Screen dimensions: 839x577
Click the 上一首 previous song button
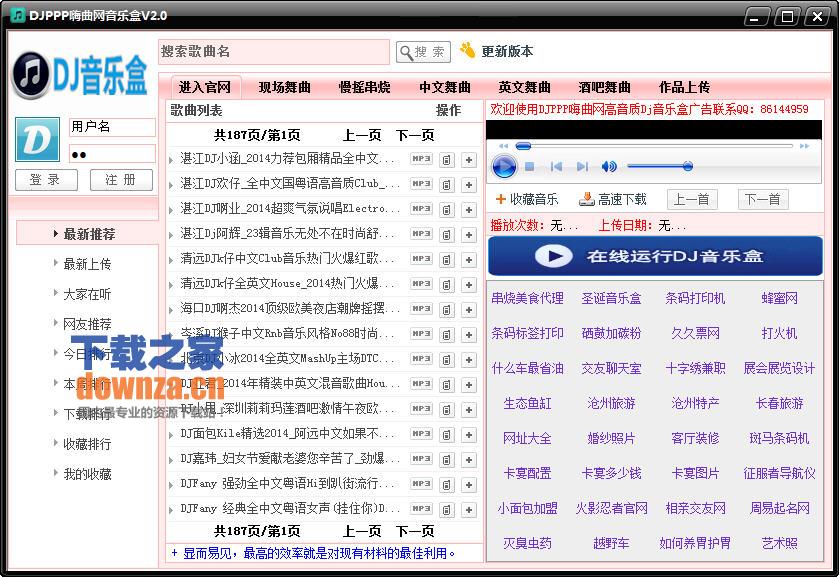[x=692, y=200]
